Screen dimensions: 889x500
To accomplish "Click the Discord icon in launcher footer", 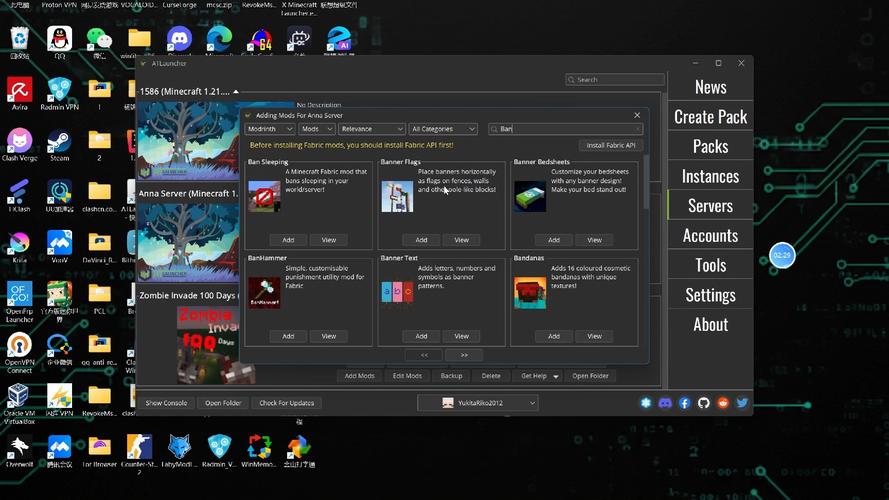I will (x=665, y=403).
